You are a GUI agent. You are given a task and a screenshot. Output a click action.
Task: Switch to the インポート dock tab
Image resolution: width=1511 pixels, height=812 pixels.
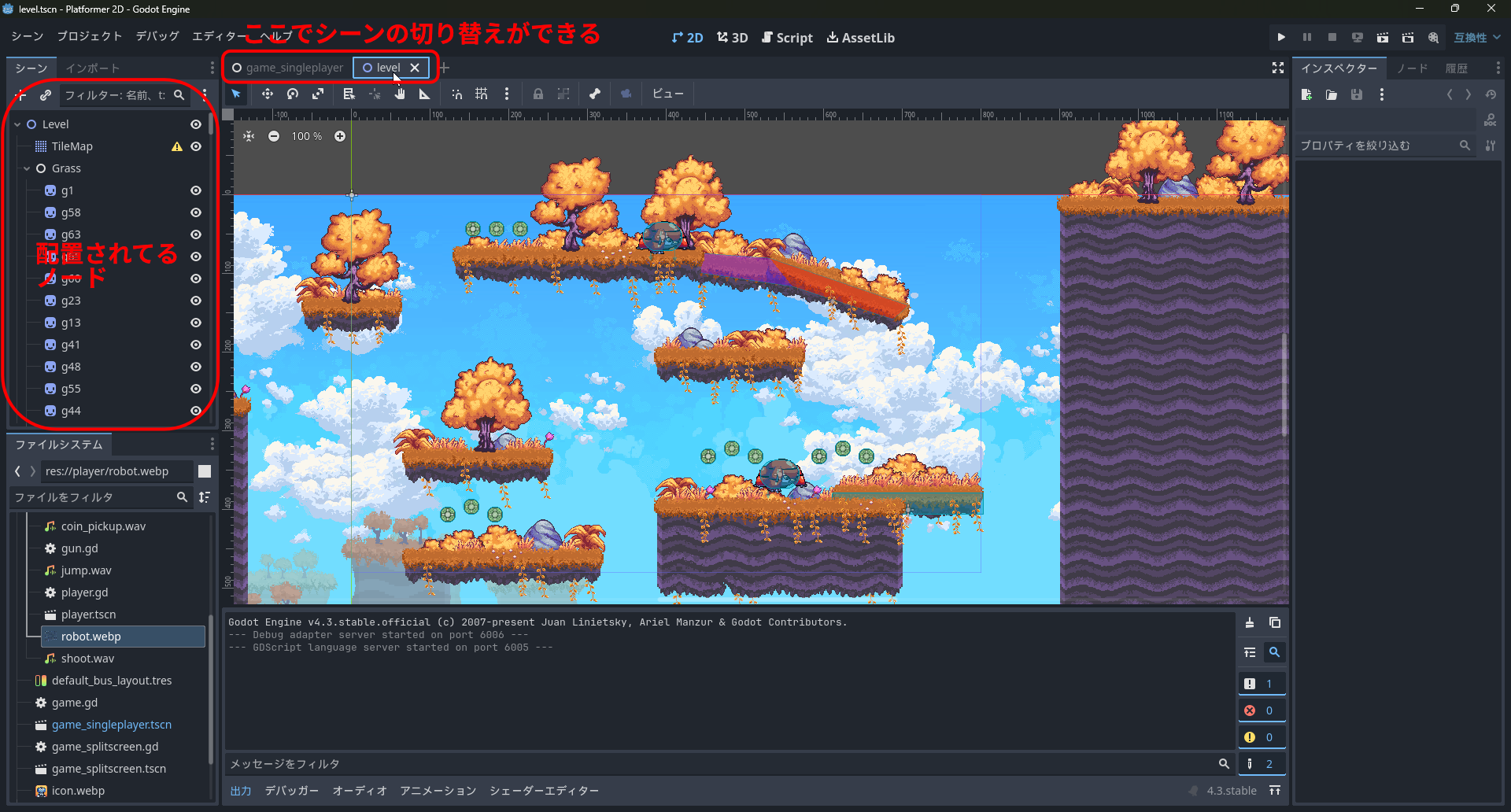(x=93, y=68)
